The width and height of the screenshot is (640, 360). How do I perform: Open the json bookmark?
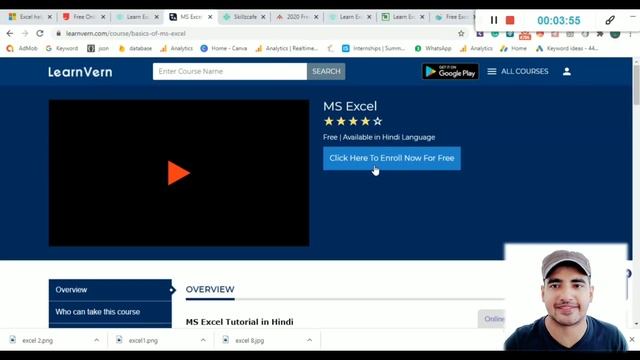pyautogui.click(x=98, y=48)
